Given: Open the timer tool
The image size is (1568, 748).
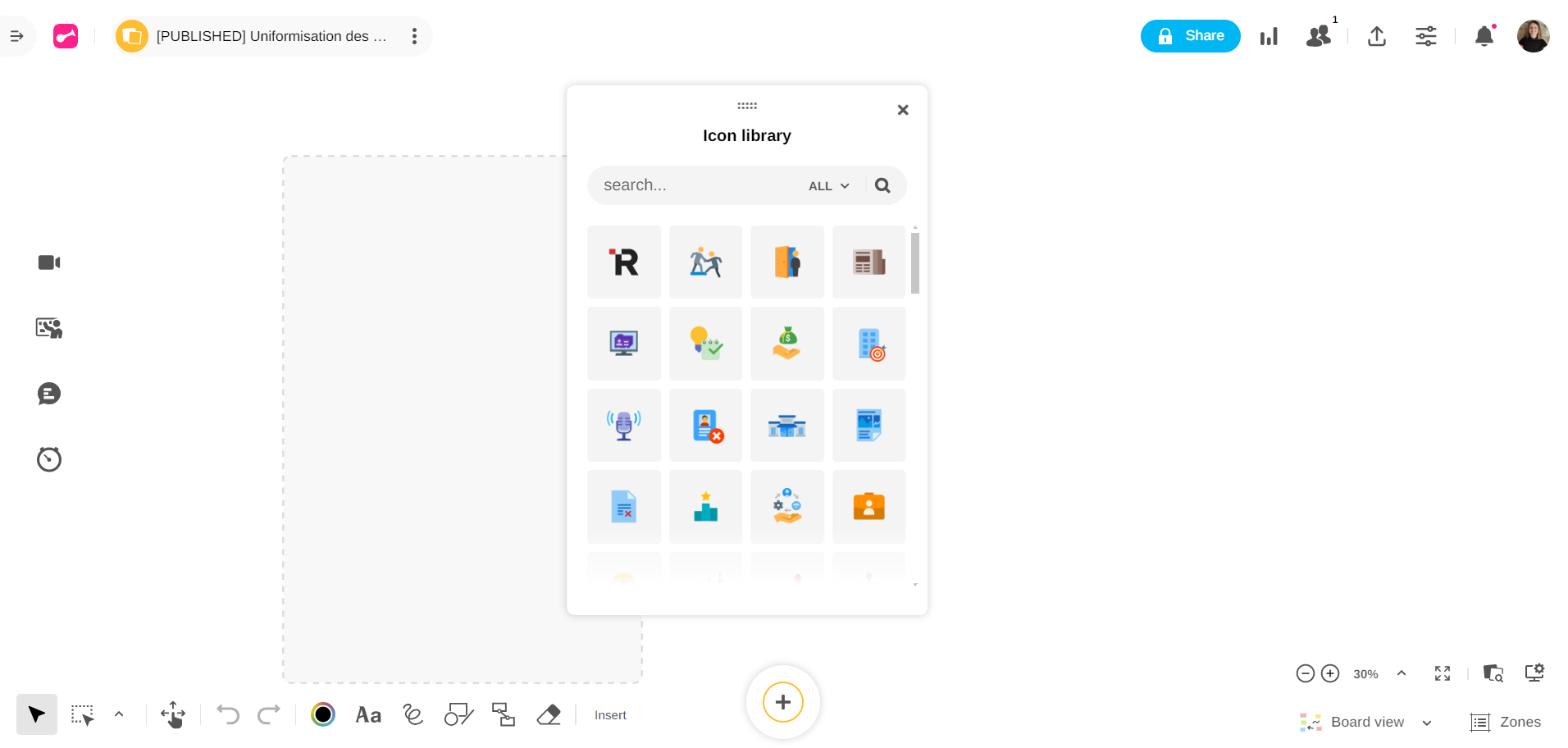Looking at the screenshot, I should tap(49, 459).
